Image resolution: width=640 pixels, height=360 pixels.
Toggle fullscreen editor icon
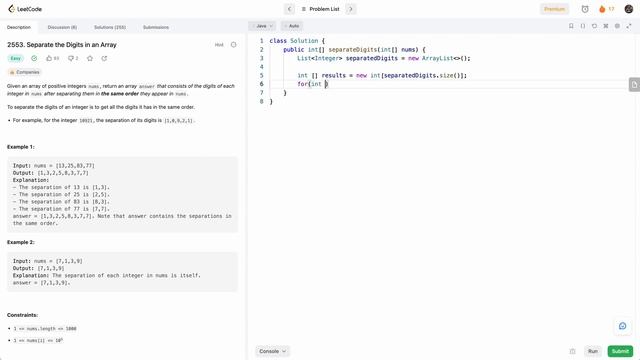point(629,26)
